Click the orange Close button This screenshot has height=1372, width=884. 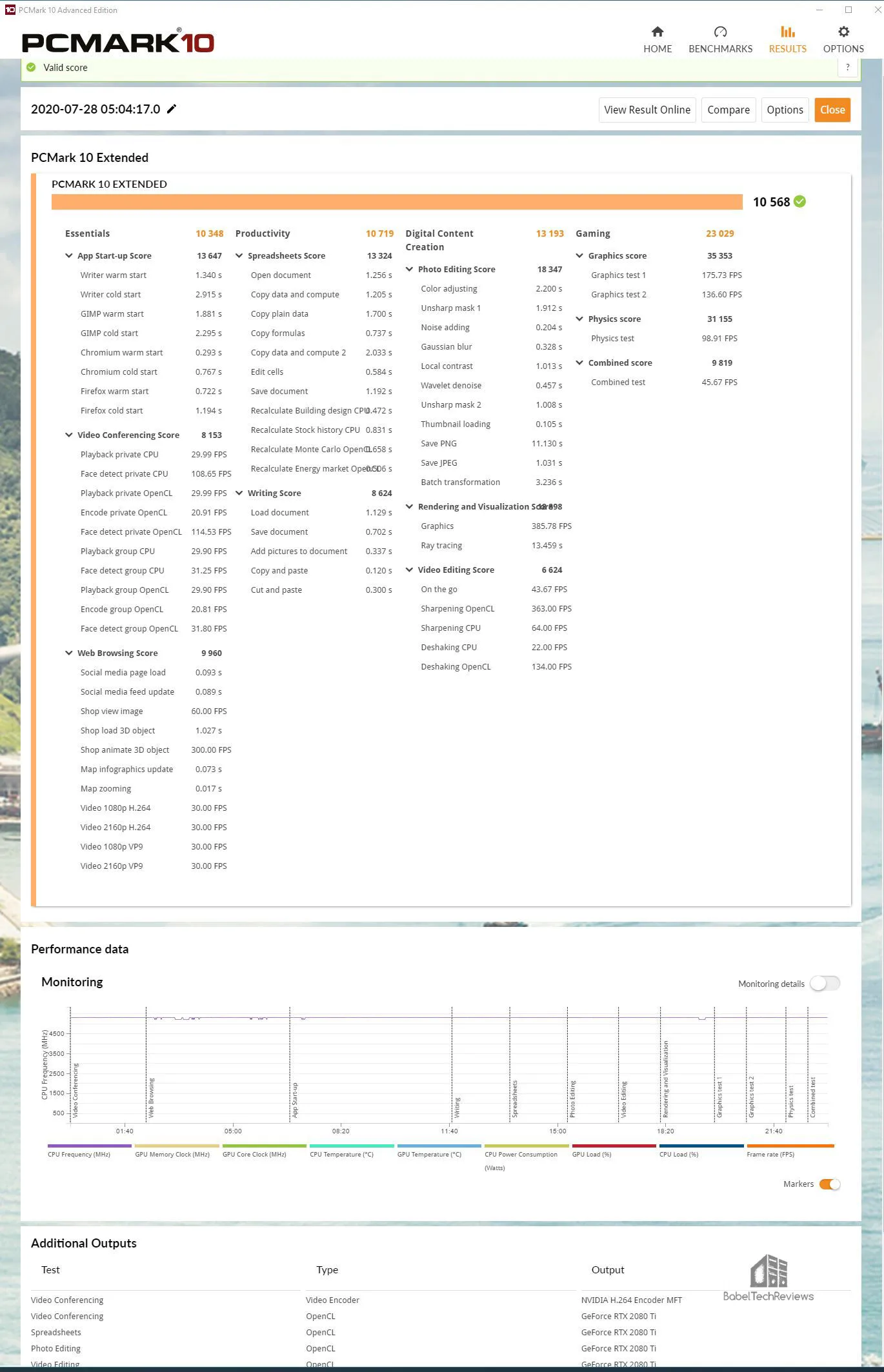click(x=832, y=110)
